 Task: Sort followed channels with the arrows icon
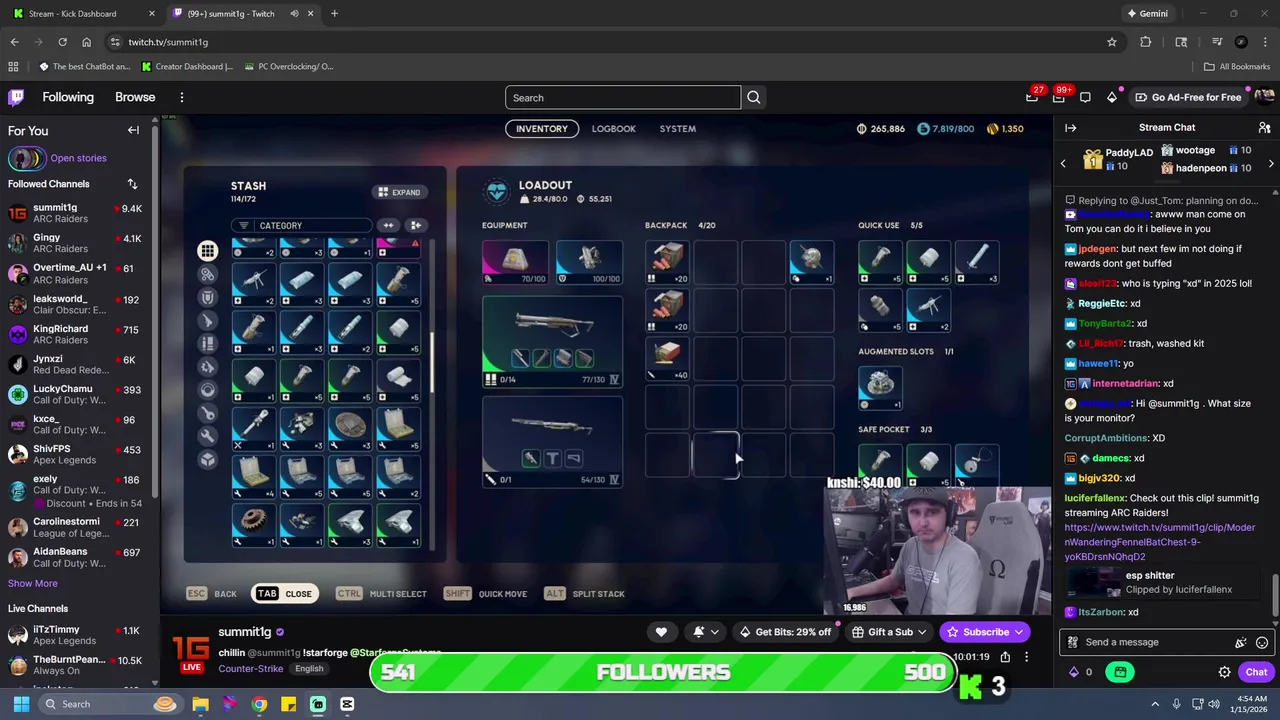[x=132, y=184]
